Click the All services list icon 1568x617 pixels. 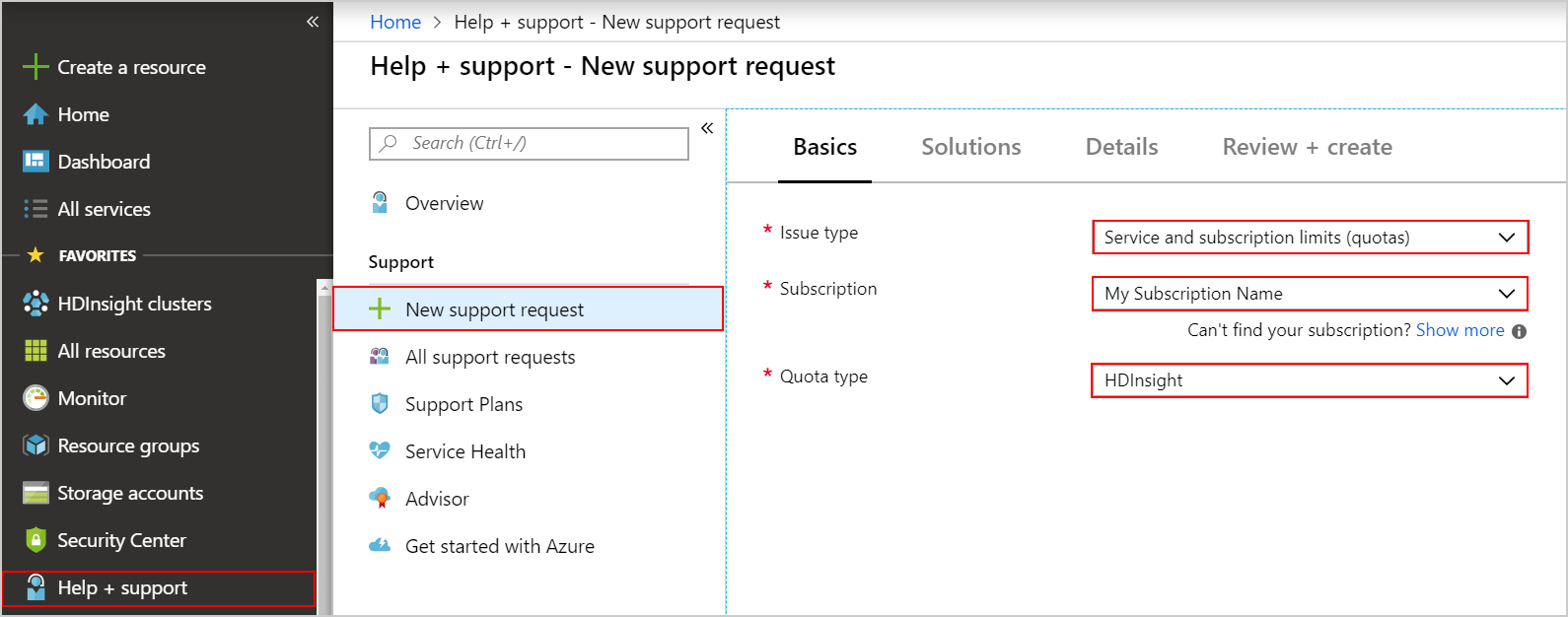36,209
